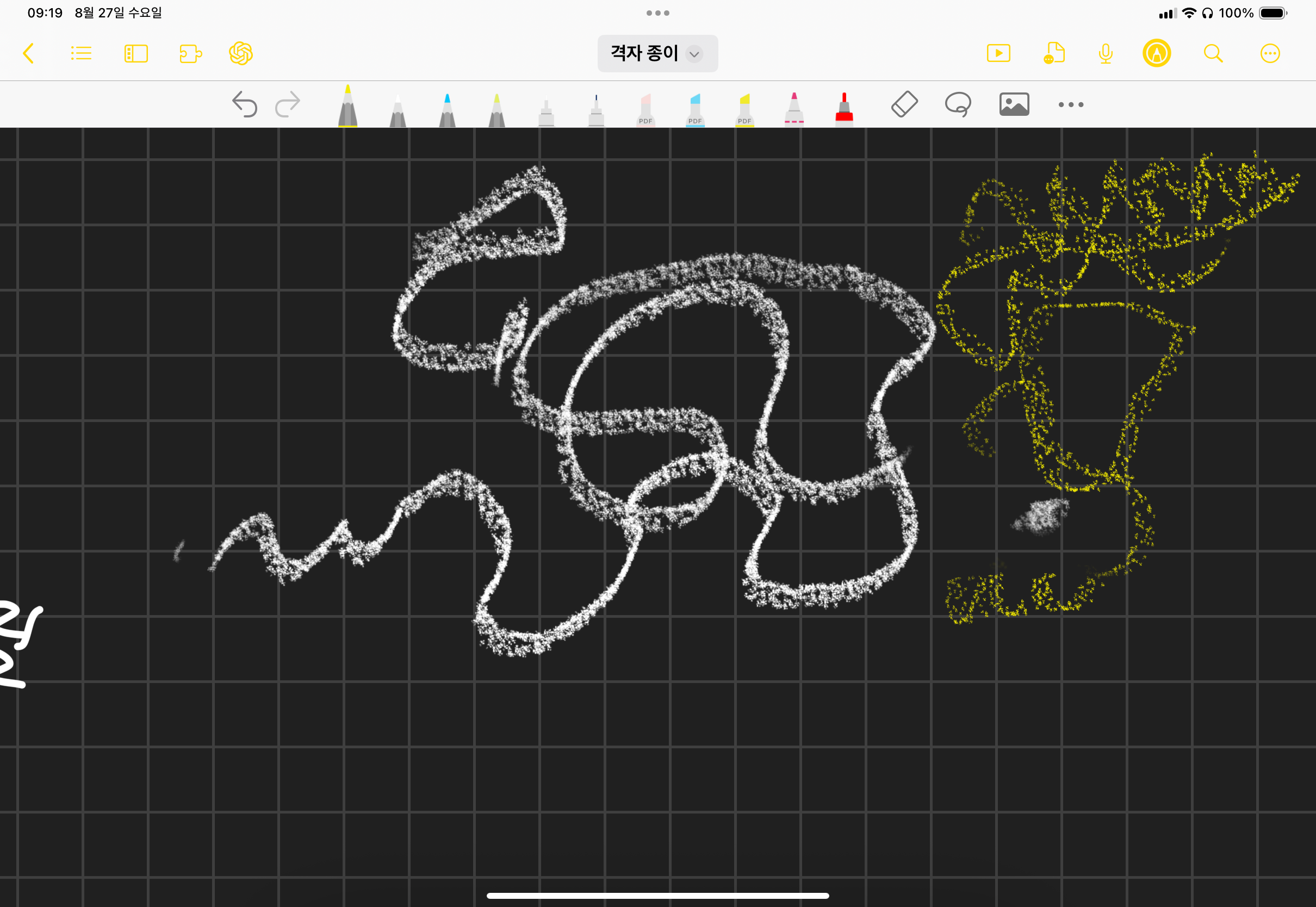The image size is (1316, 907).
Task: Undo the last stroke
Action: point(245,104)
